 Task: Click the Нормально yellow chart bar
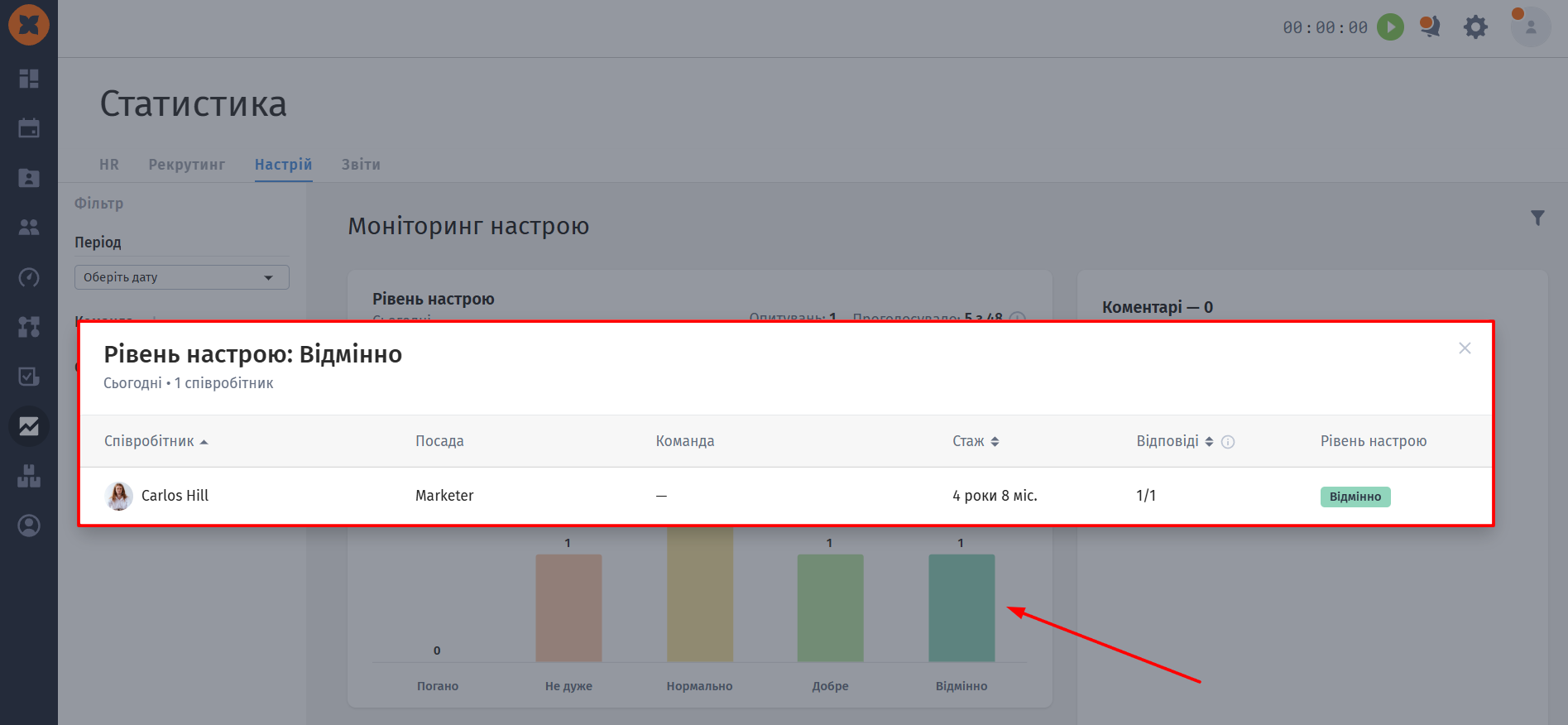click(x=700, y=593)
